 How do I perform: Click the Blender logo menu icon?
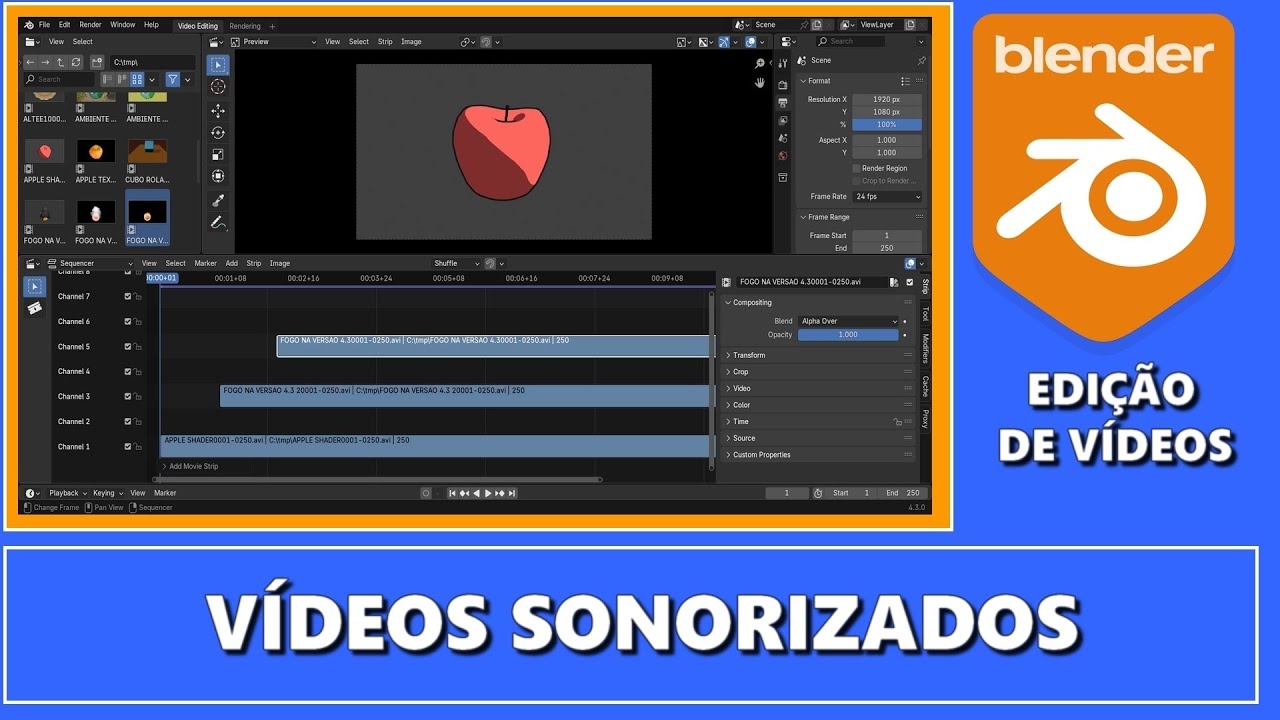[x=29, y=25]
